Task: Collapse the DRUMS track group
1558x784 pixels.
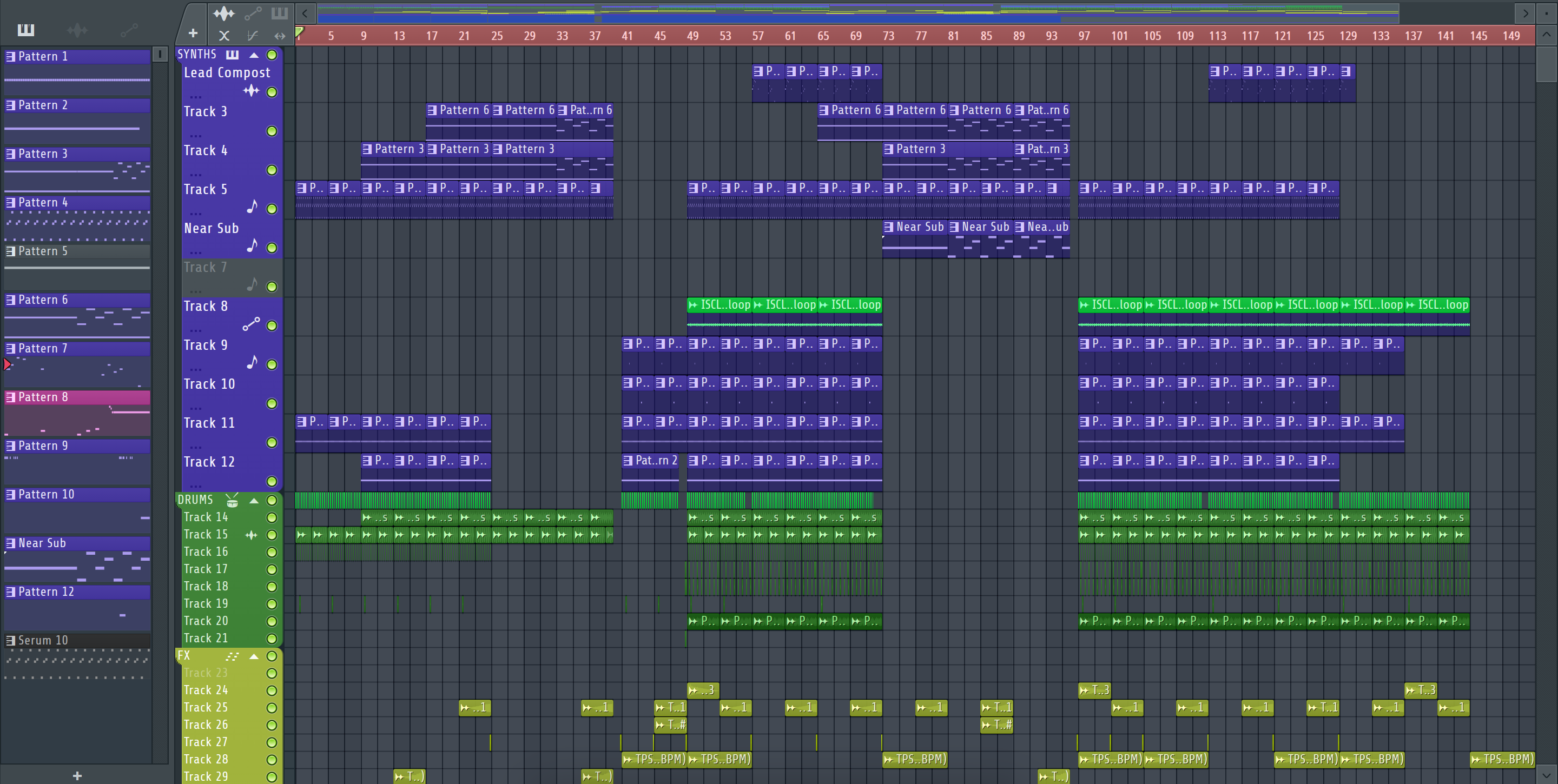Action: tap(254, 501)
